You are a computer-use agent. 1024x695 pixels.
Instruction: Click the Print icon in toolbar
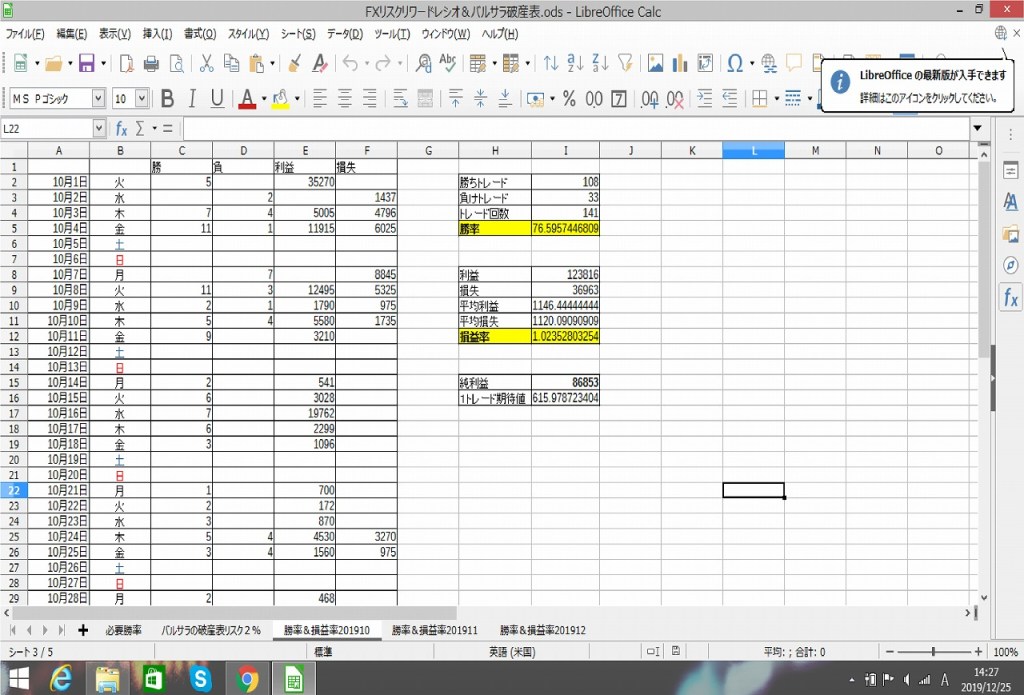pos(151,64)
